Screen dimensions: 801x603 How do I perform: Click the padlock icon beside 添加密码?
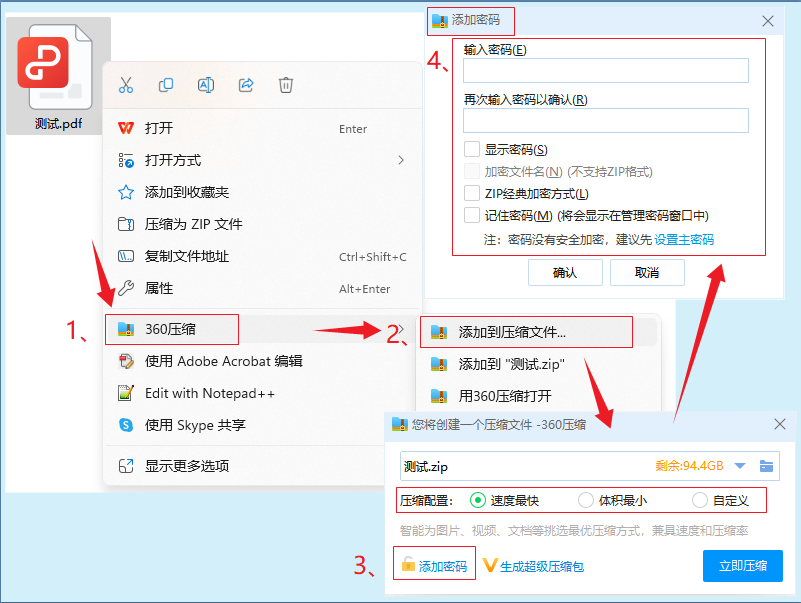click(x=408, y=564)
